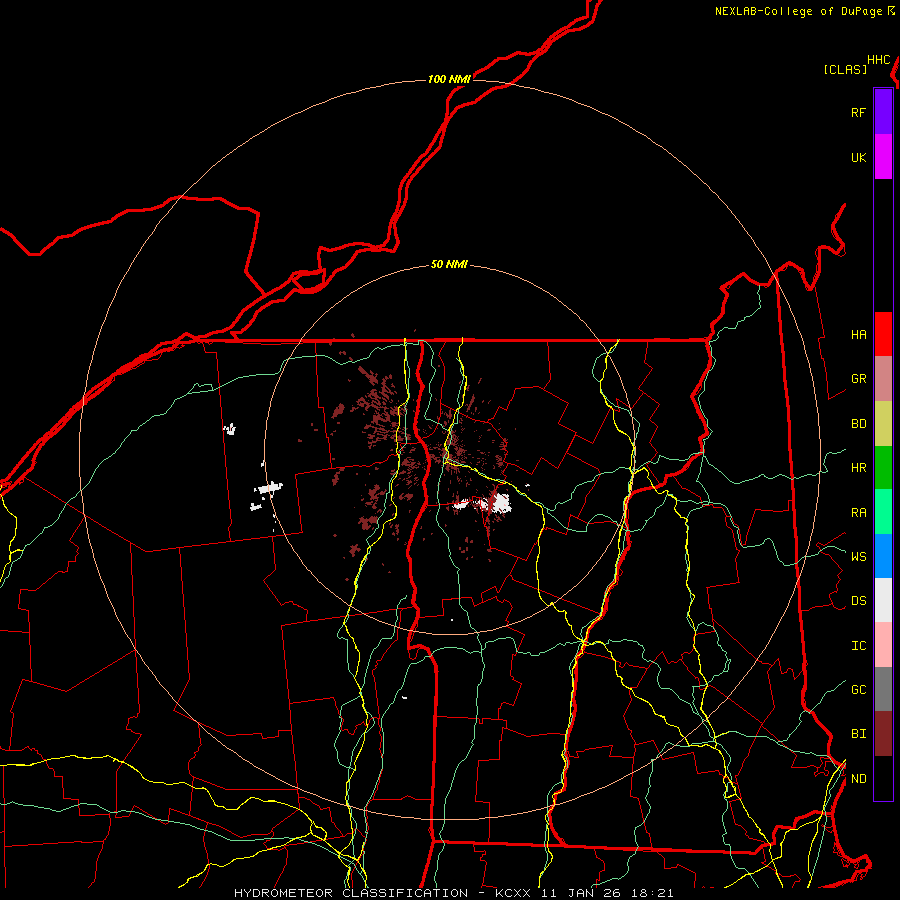Click the 50 NMI range ring label
The width and height of the screenshot is (900, 900).
coord(449,264)
